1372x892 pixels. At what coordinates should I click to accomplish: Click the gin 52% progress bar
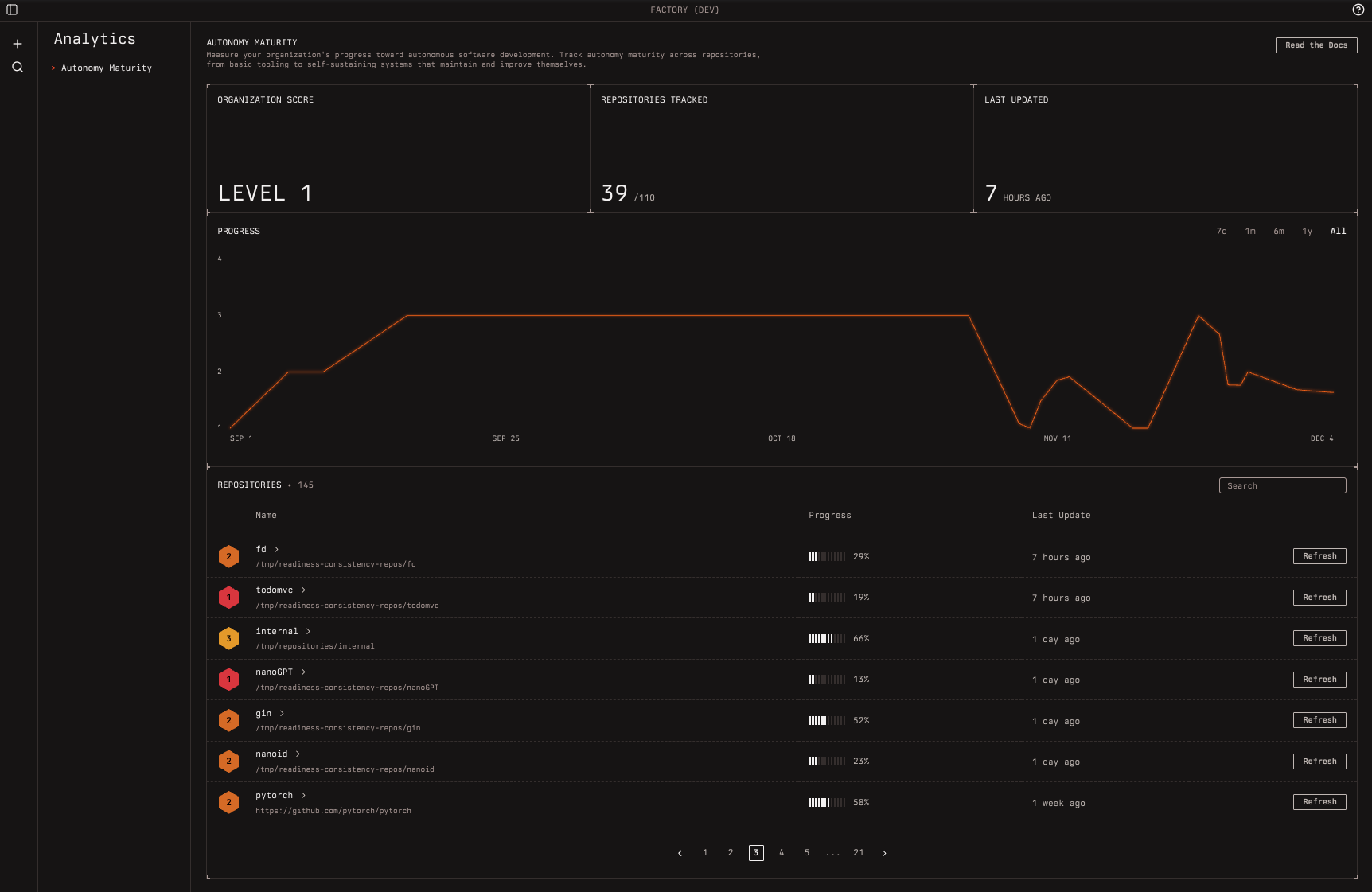pos(827,721)
